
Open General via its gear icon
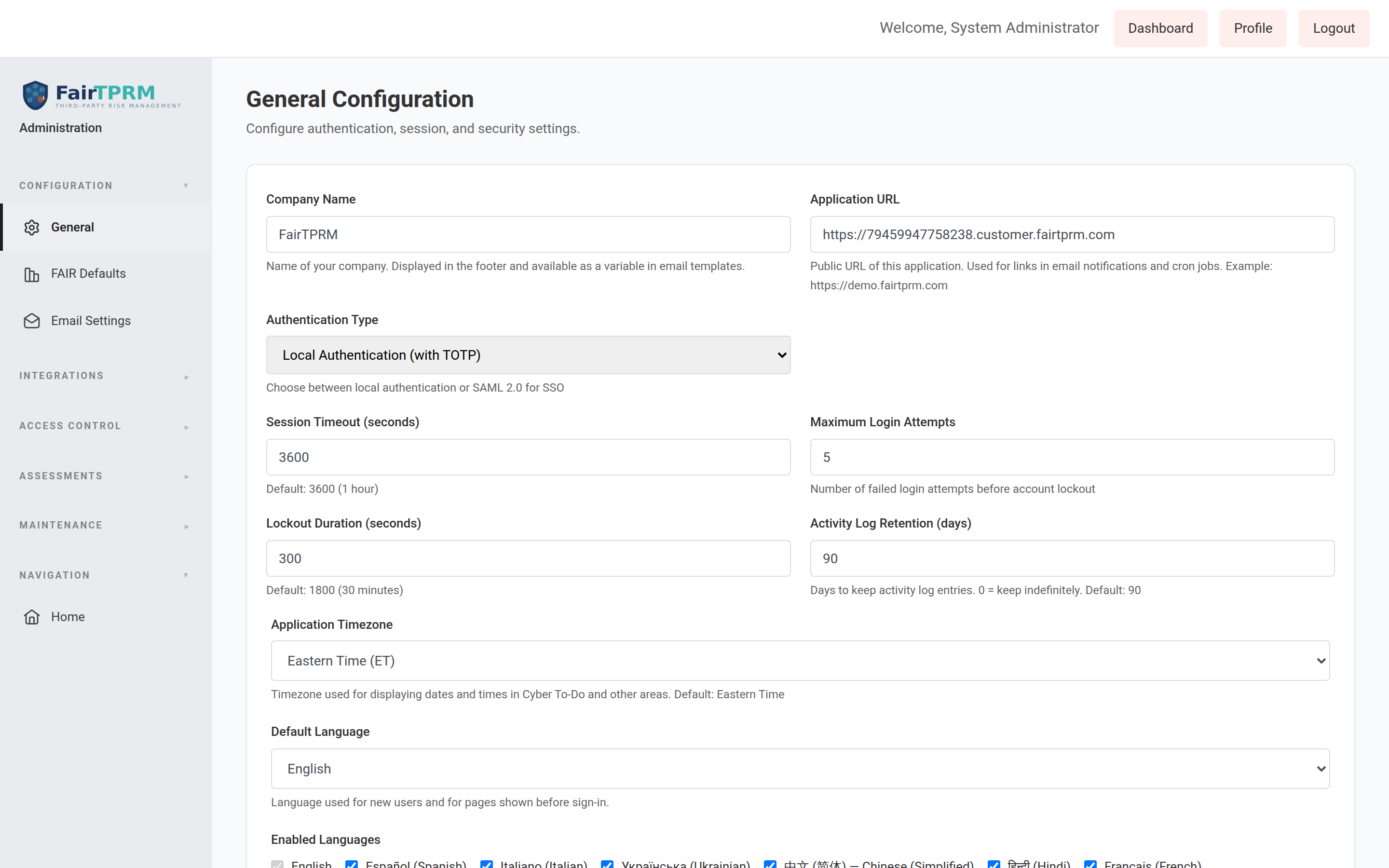coord(31,227)
